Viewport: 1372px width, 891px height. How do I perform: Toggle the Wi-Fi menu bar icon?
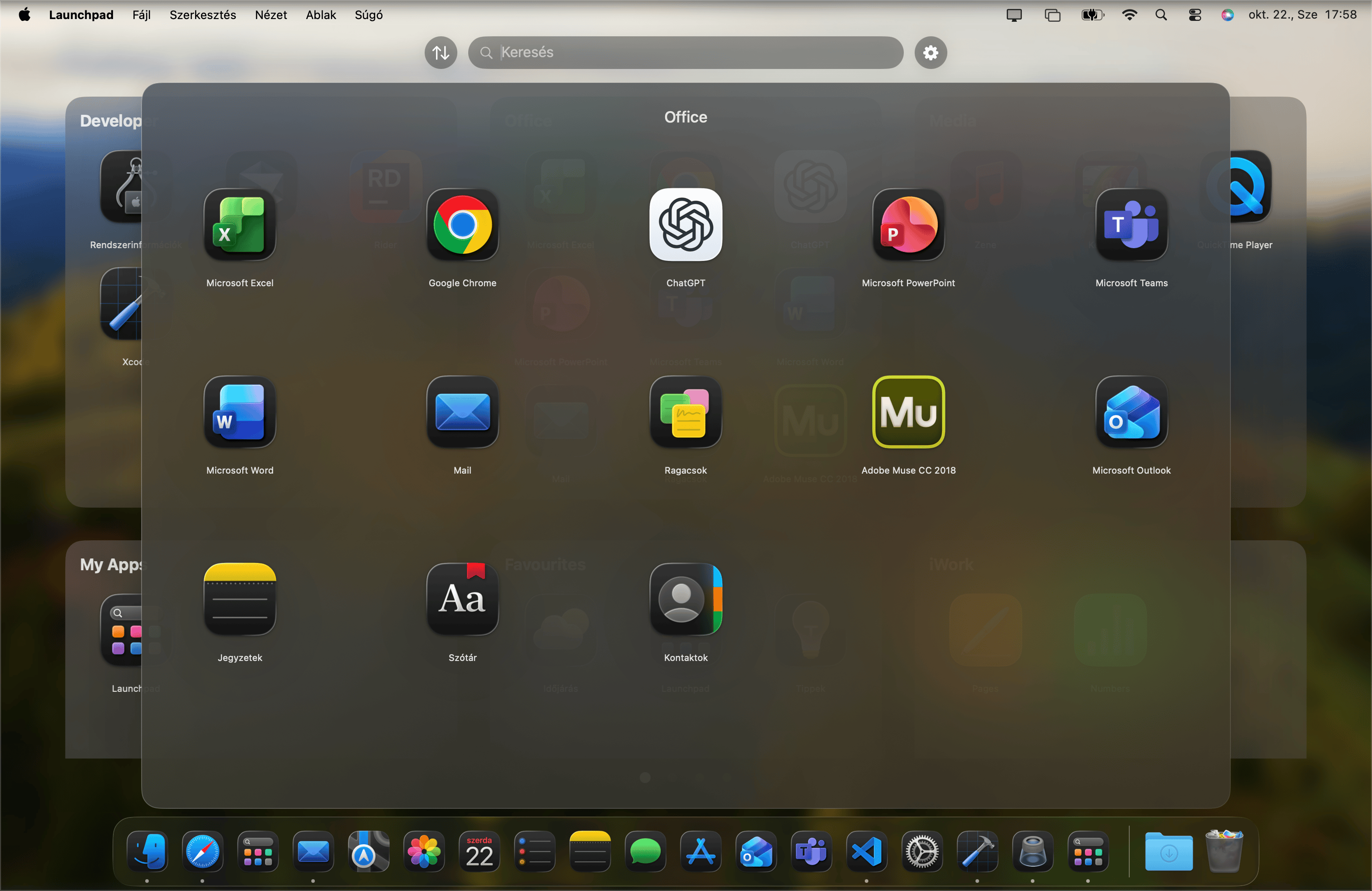[1129, 15]
